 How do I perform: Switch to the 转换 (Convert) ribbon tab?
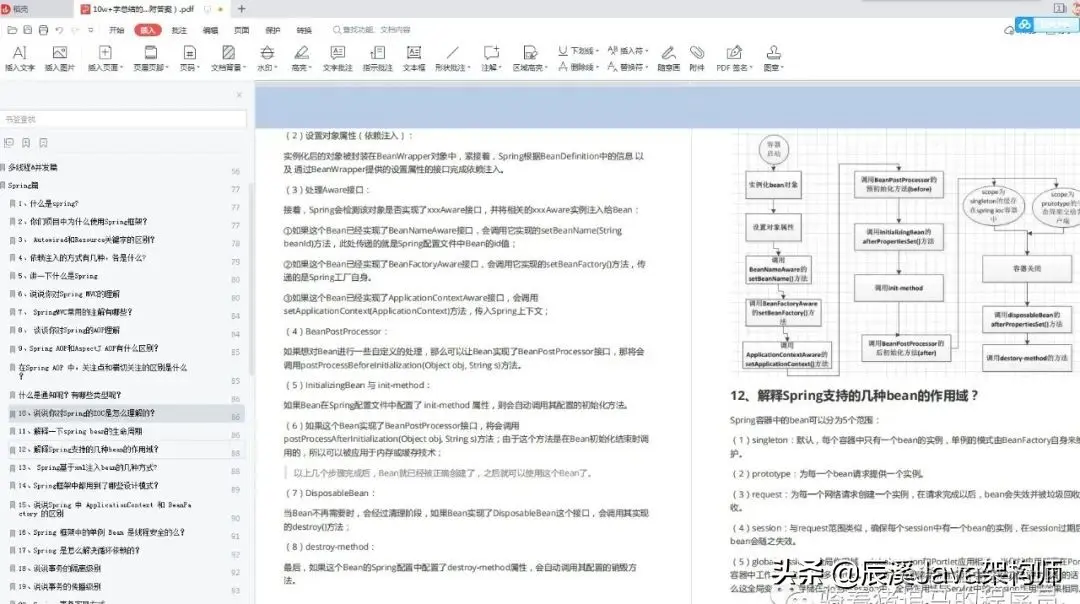(x=304, y=30)
